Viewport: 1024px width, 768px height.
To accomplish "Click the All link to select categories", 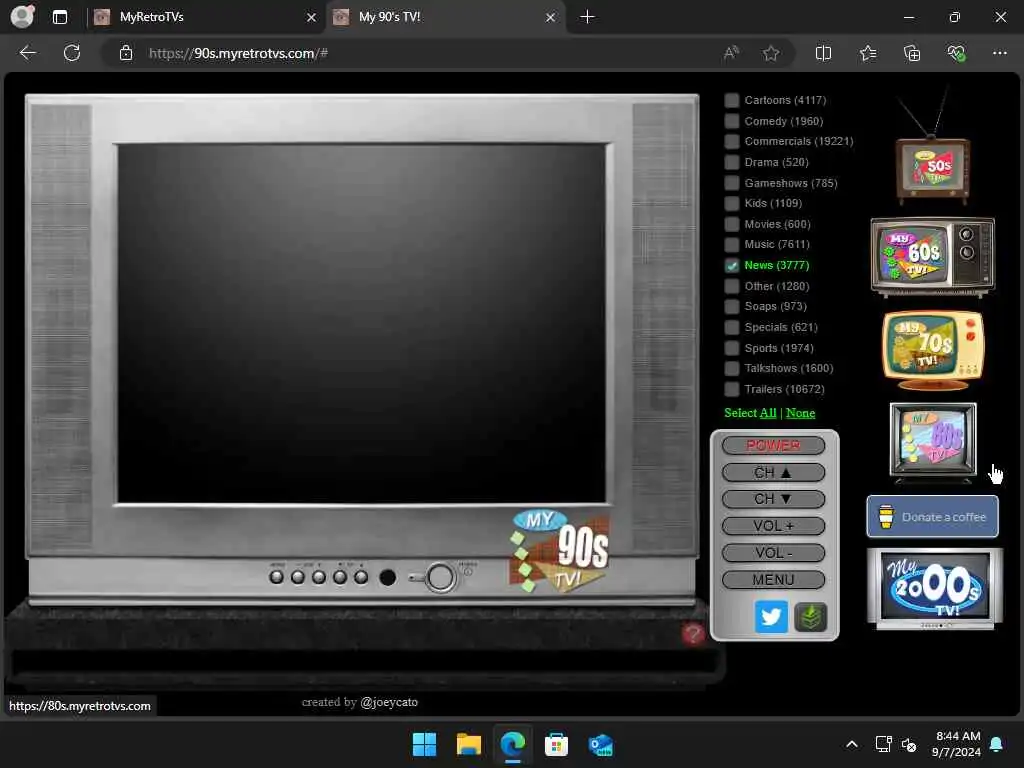I will click(x=768, y=413).
